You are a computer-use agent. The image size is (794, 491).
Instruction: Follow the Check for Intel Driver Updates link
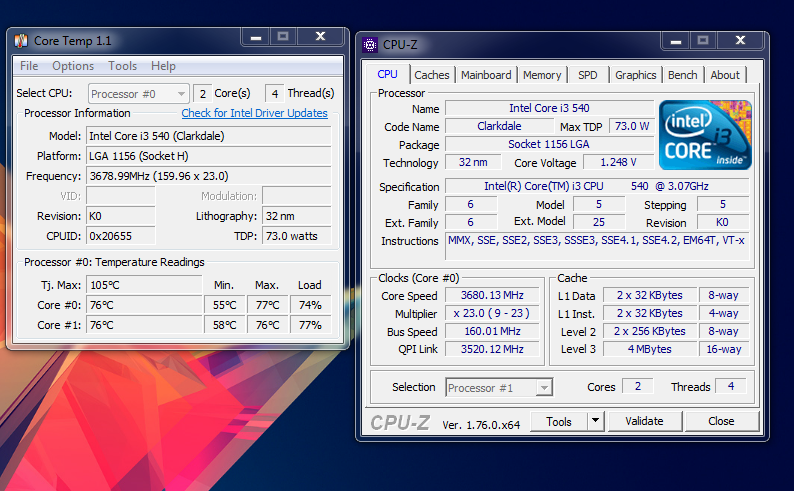pos(254,113)
